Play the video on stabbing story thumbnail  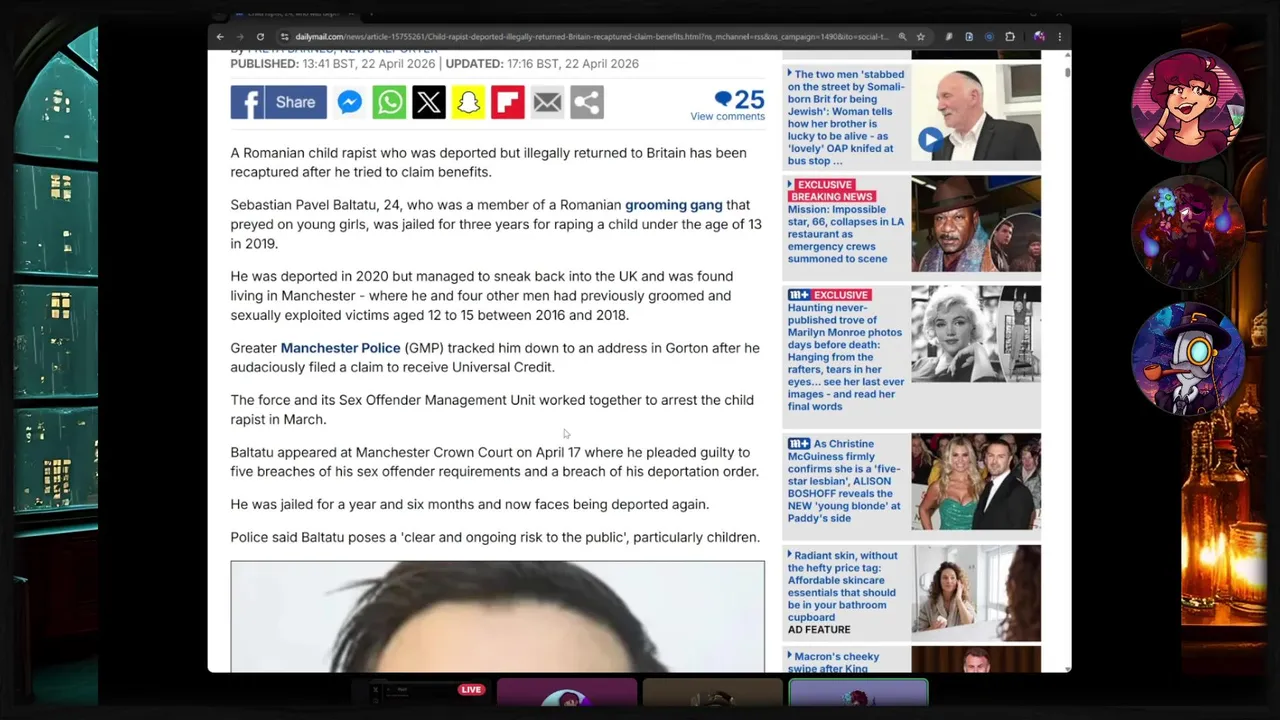pyautogui.click(x=930, y=140)
